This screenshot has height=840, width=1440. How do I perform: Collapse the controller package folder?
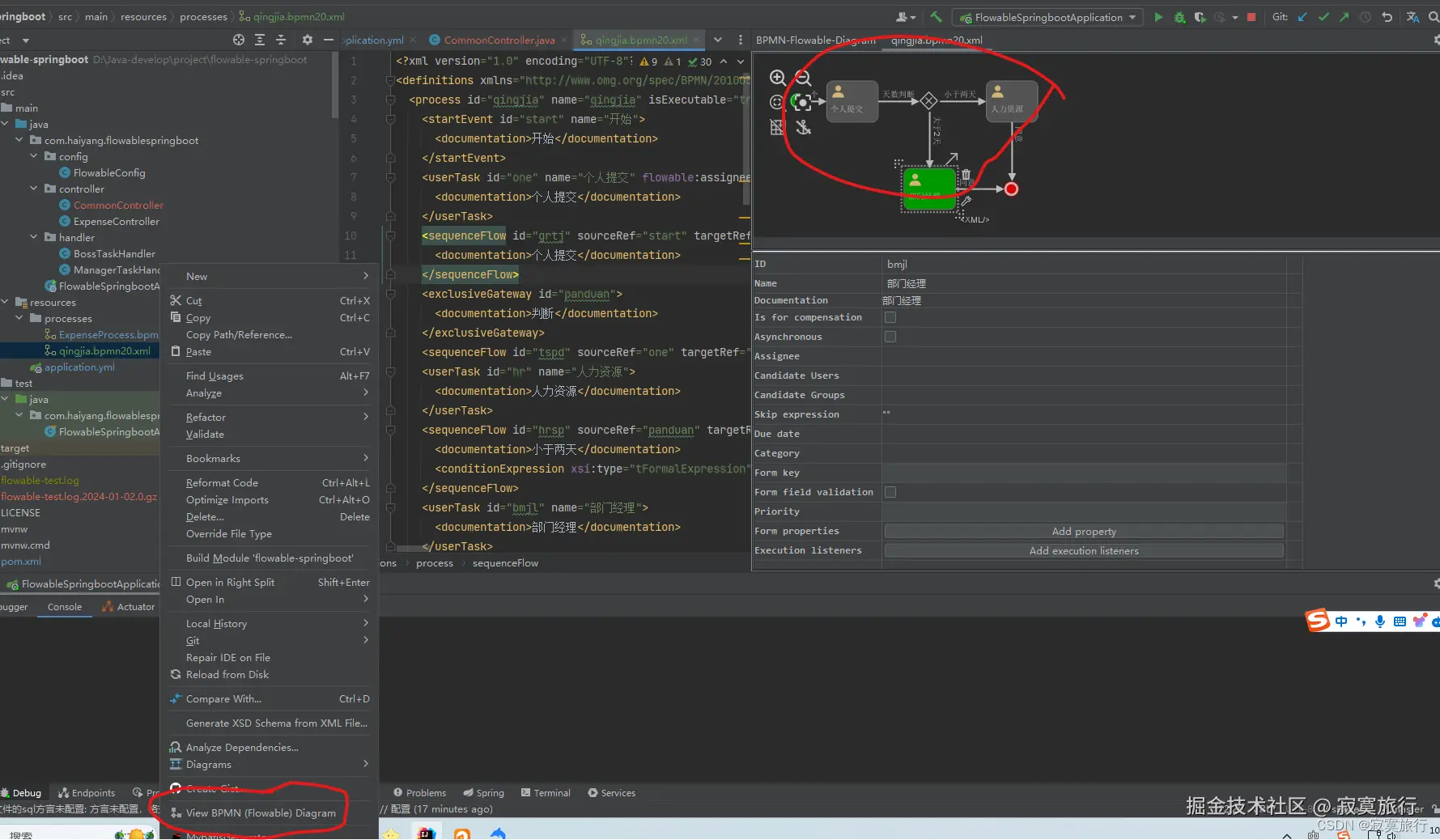coord(34,189)
